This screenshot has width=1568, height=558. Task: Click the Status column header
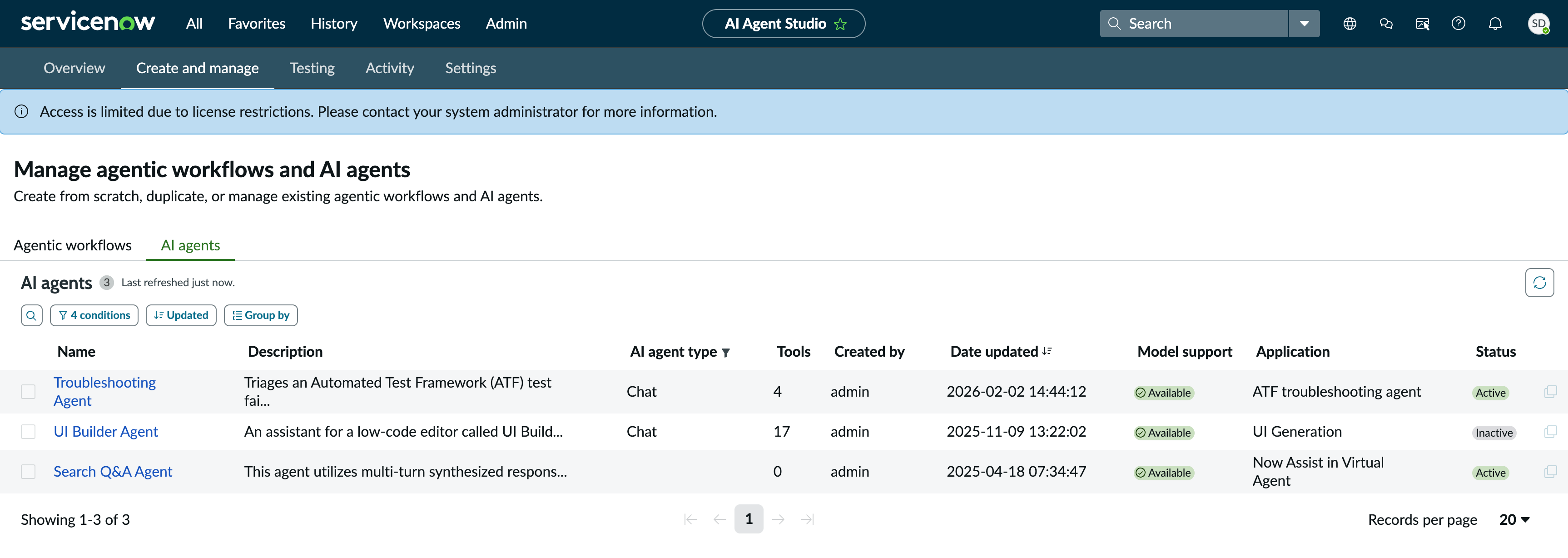1496,352
